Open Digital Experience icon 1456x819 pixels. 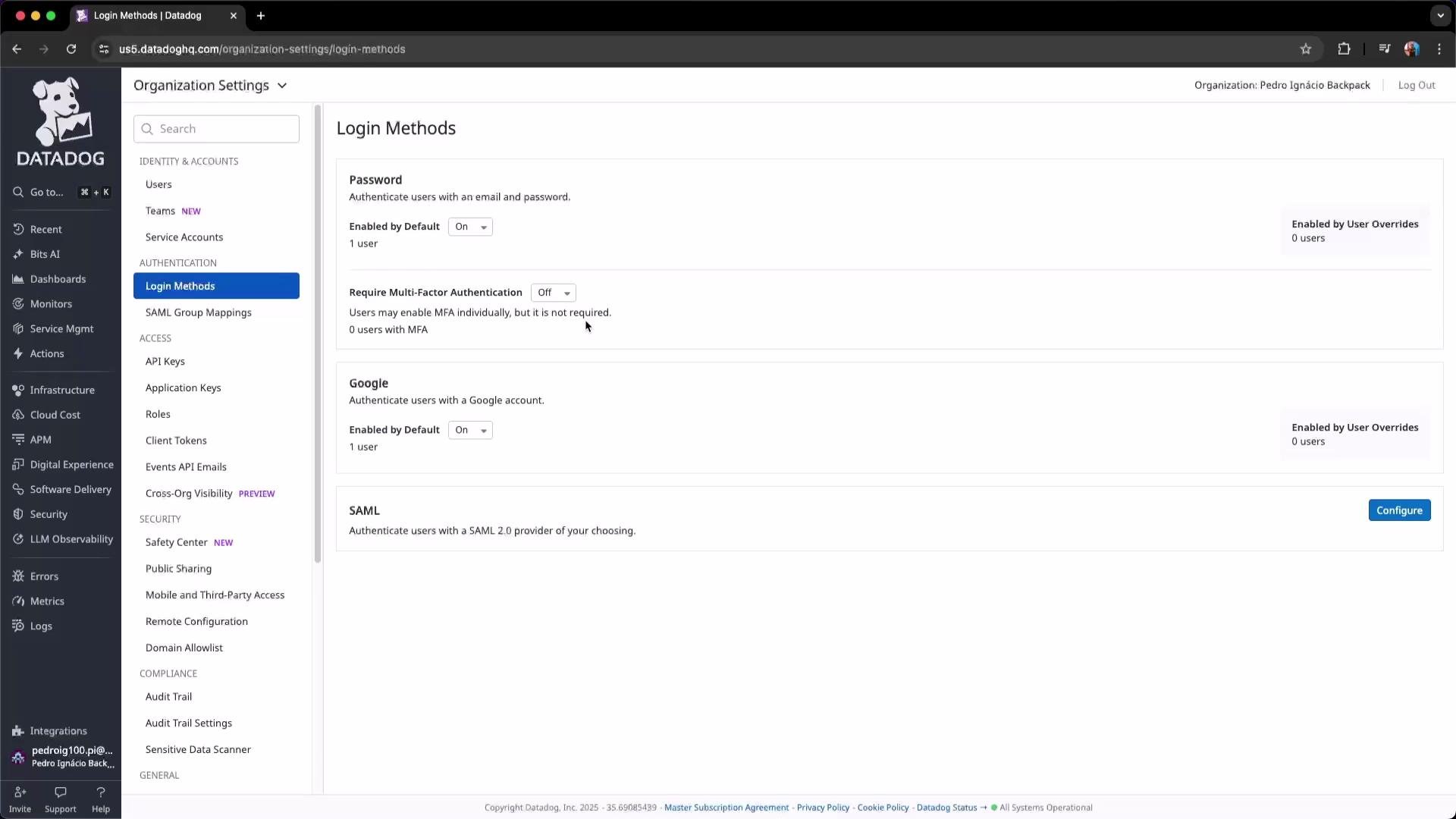point(18,465)
